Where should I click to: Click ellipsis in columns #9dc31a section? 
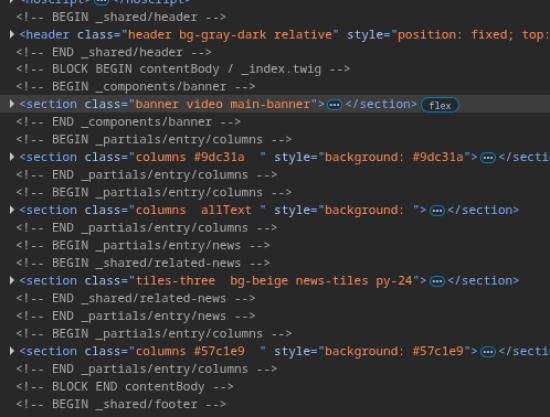(488, 158)
